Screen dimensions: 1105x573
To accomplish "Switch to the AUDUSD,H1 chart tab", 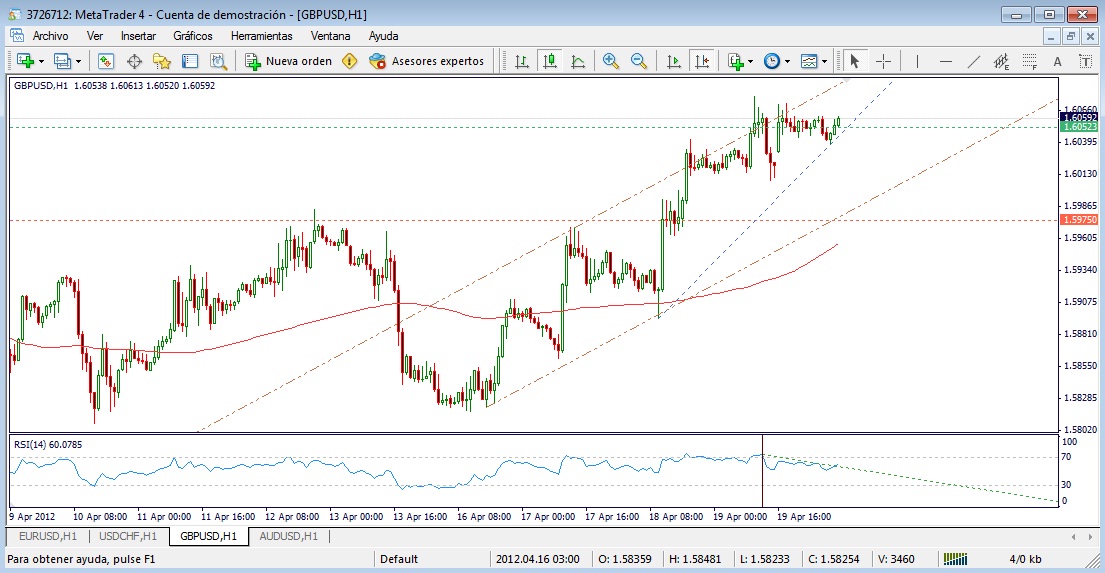I will pyautogui.click(x=288, y=536).
